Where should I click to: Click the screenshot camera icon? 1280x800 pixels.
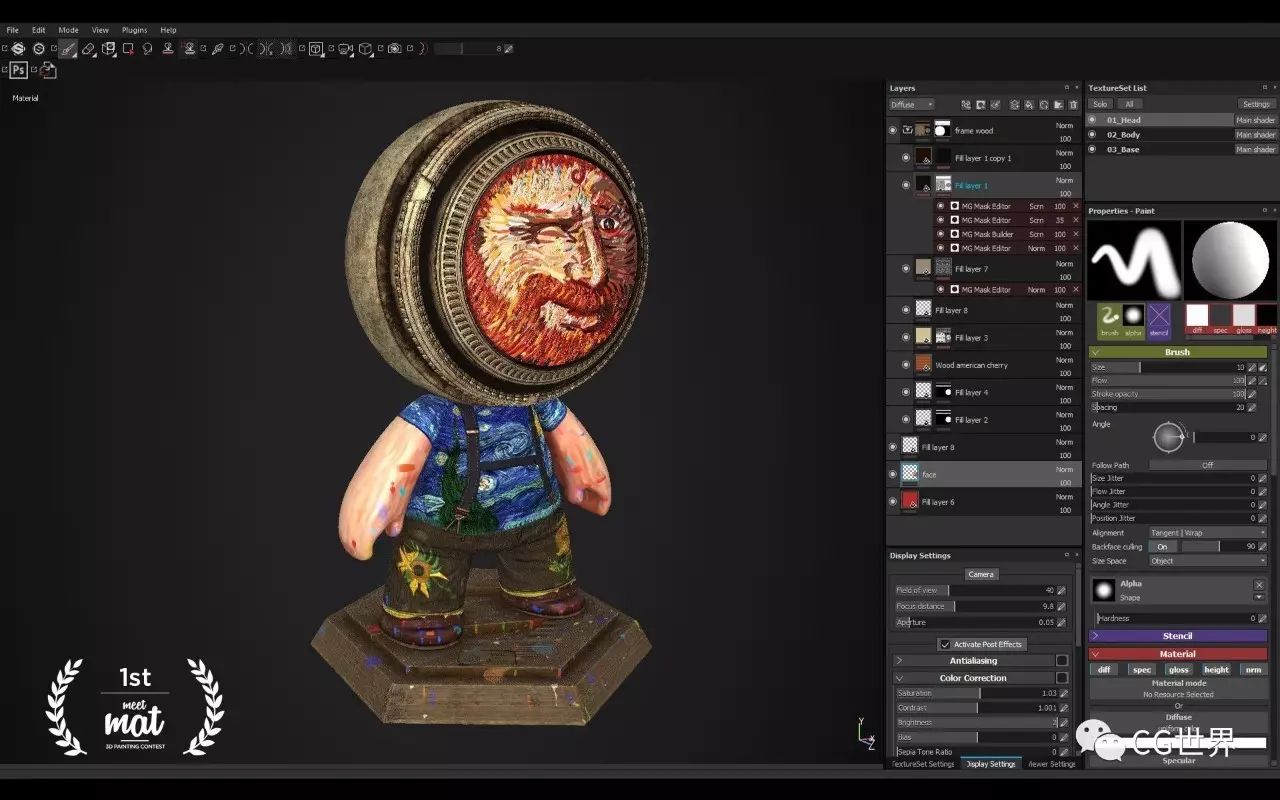(x=394, y=48)
